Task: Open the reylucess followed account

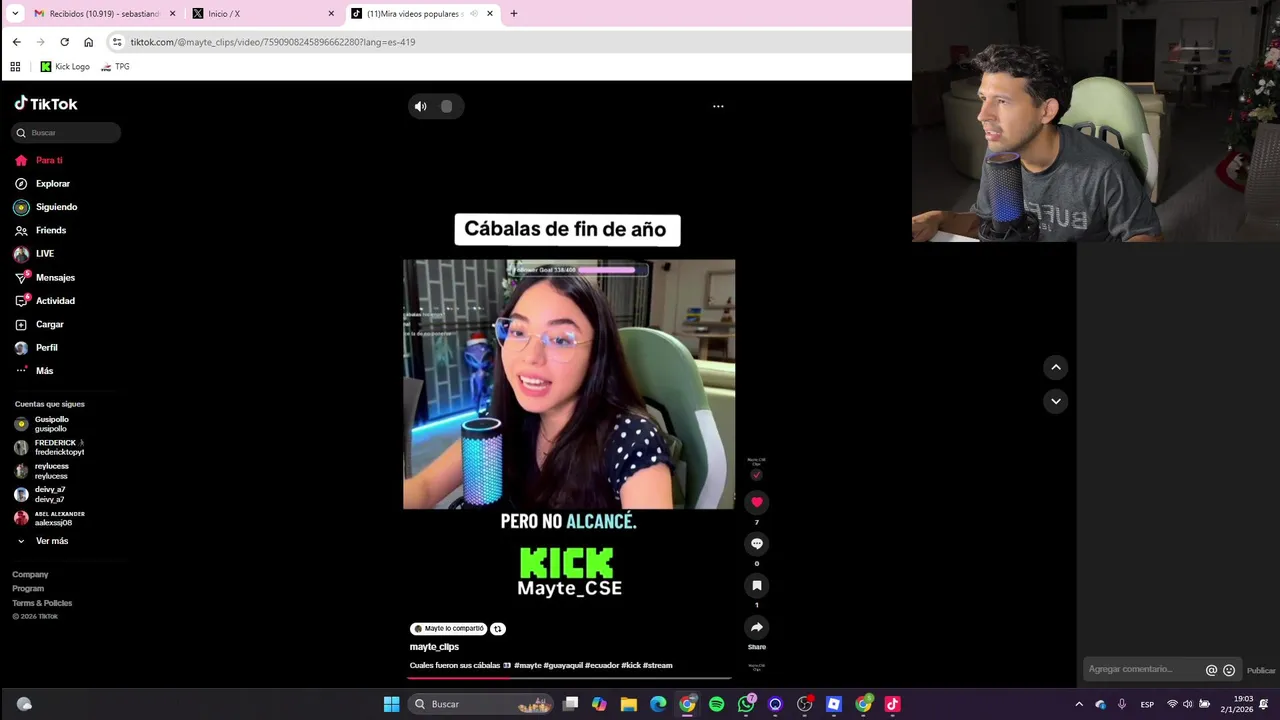Action: pyautogui.click(x=42, y=471)
